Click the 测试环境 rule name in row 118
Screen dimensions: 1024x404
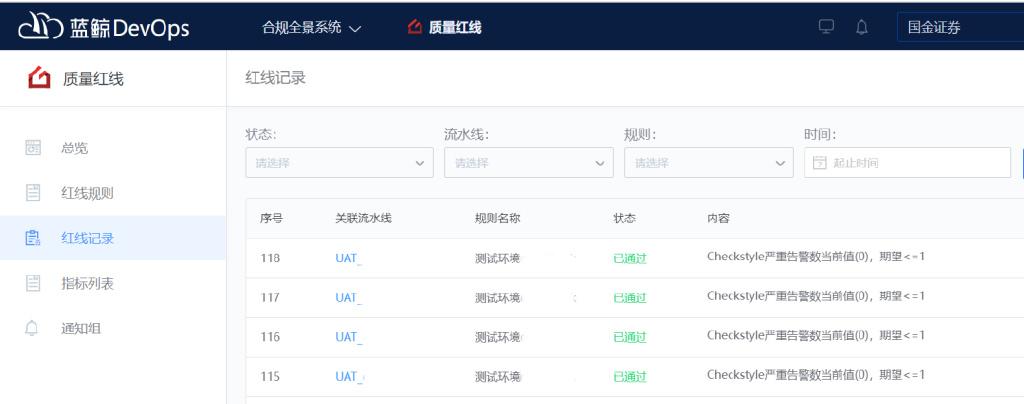click(498, 258)
